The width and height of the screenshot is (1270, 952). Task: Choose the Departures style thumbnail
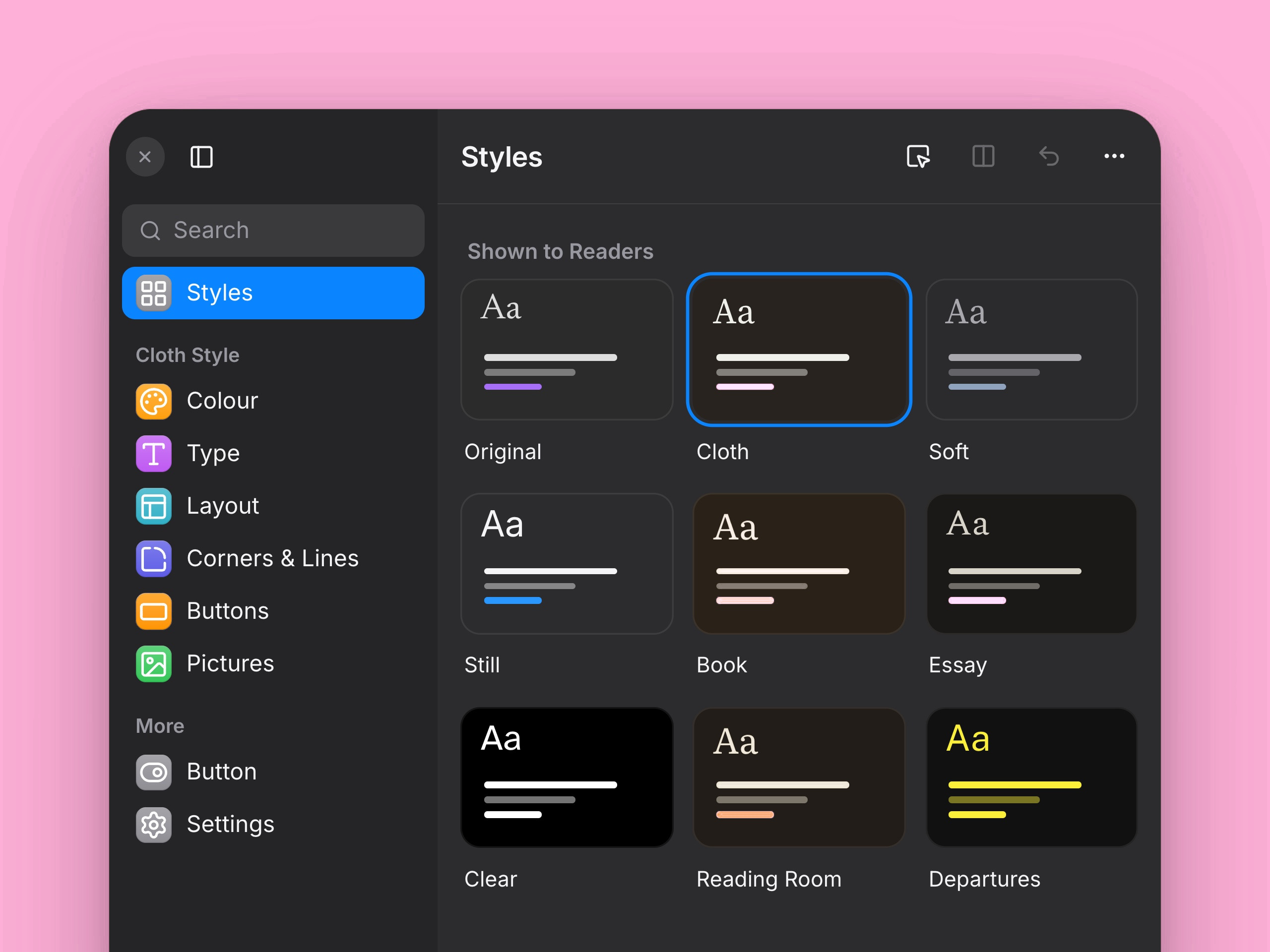point(1032,777)
